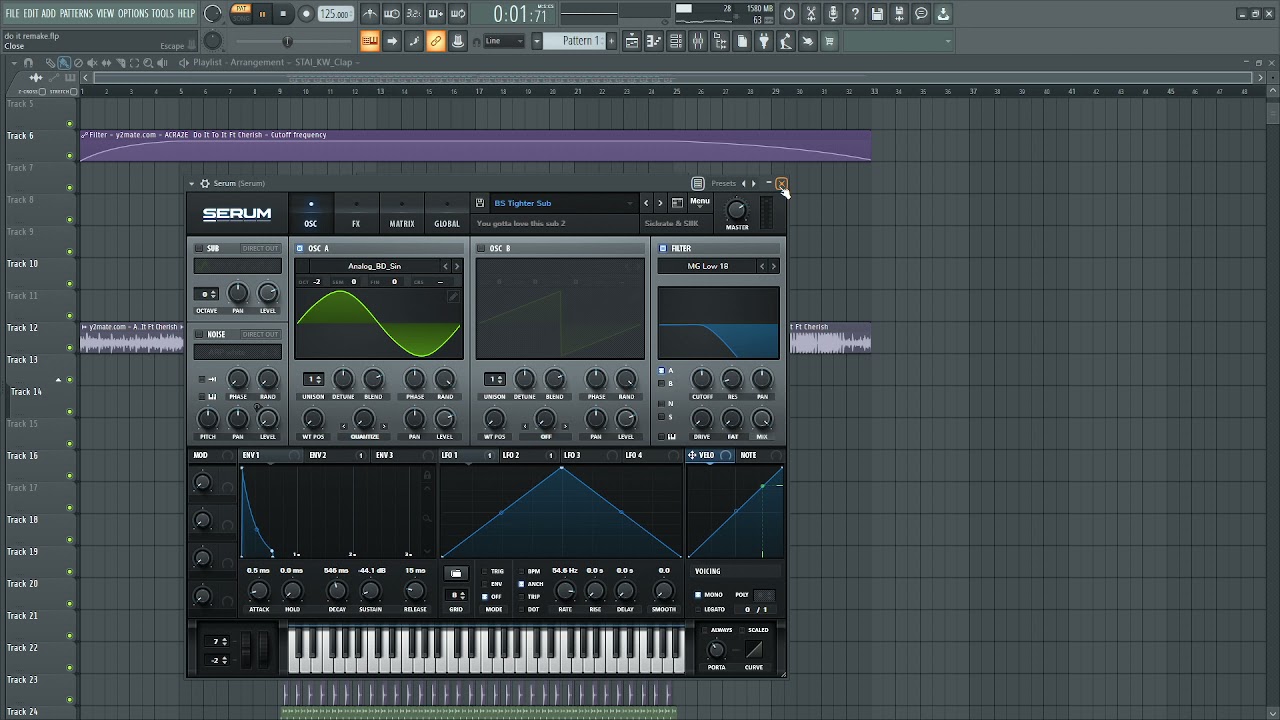Enable the NOISE oscillator checkbox

click(x=199, y=334)
